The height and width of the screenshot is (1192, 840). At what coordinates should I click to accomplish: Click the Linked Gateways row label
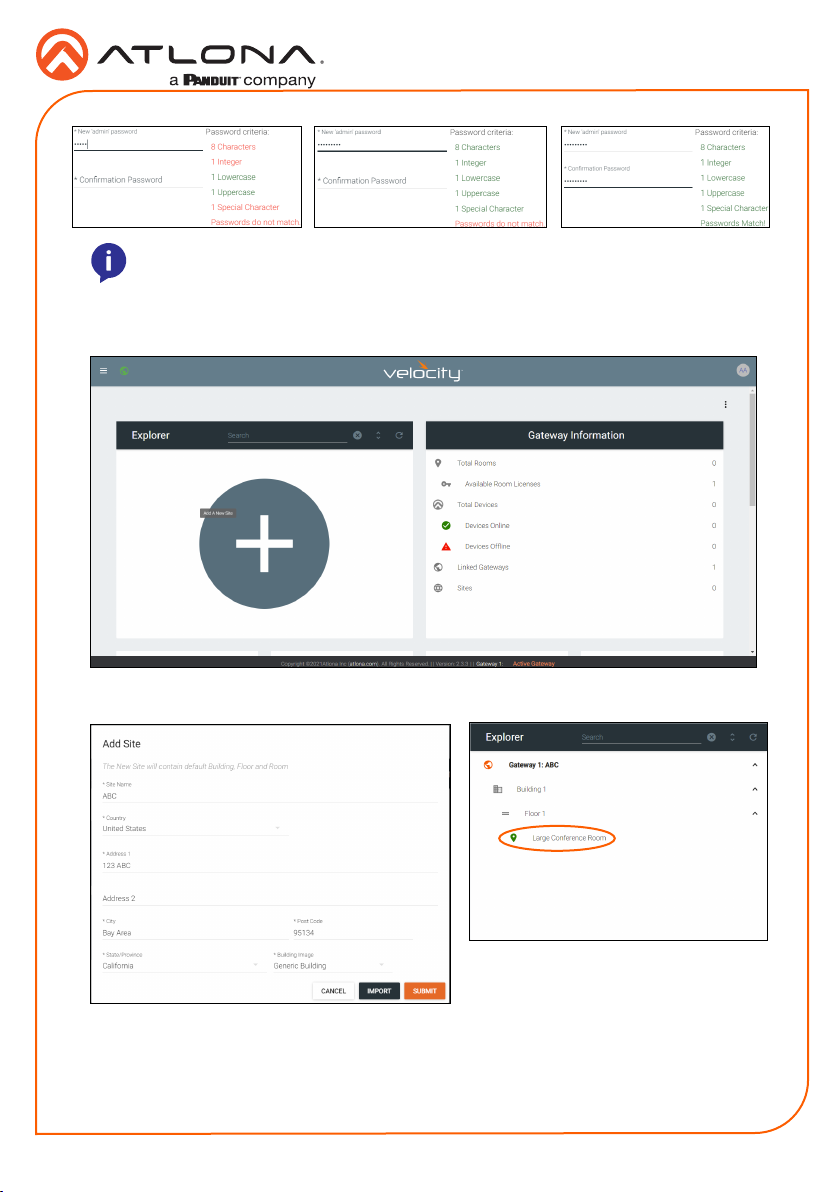pos(483,567)
